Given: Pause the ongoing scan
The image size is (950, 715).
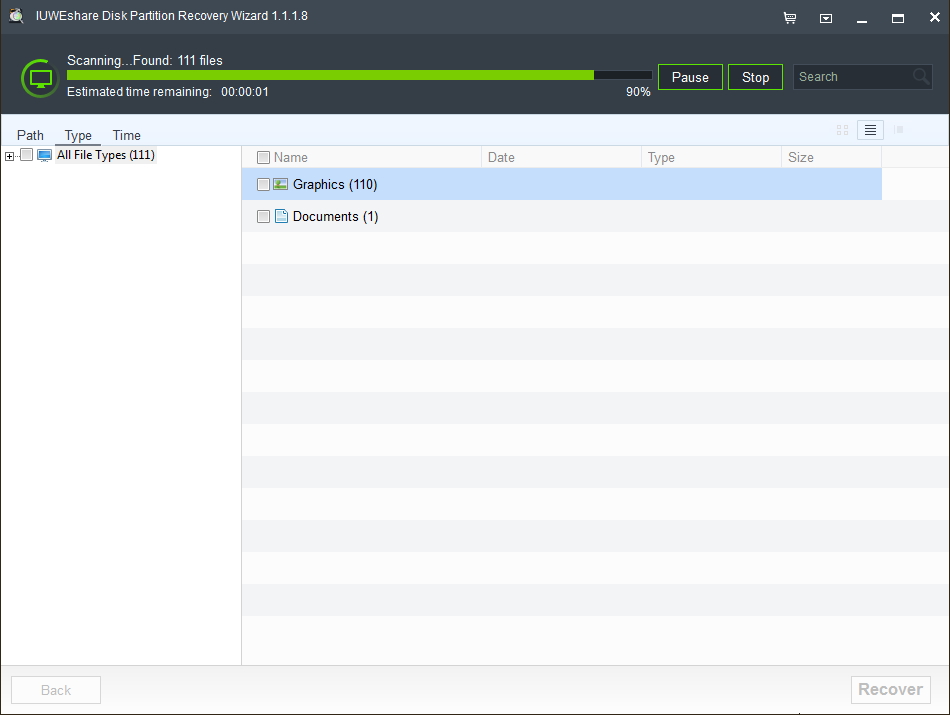Looking at the screenshot, I should point(690,76).
